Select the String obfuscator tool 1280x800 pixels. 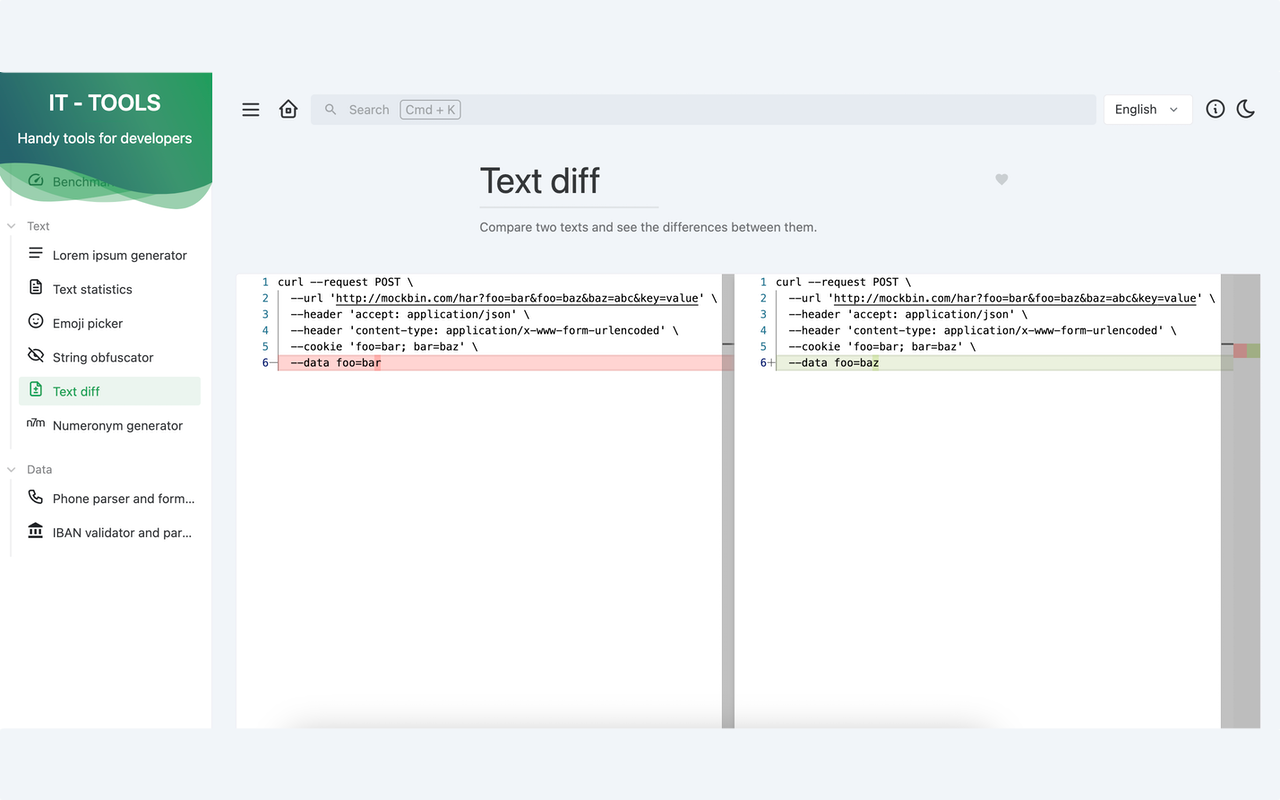(x=102, y=357)
